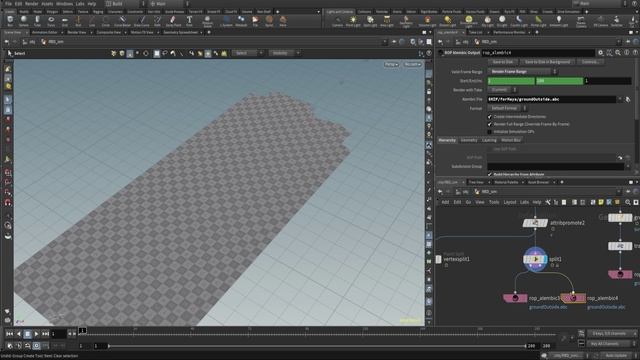Select the Torus shelf tool

(x=51, y=21)
